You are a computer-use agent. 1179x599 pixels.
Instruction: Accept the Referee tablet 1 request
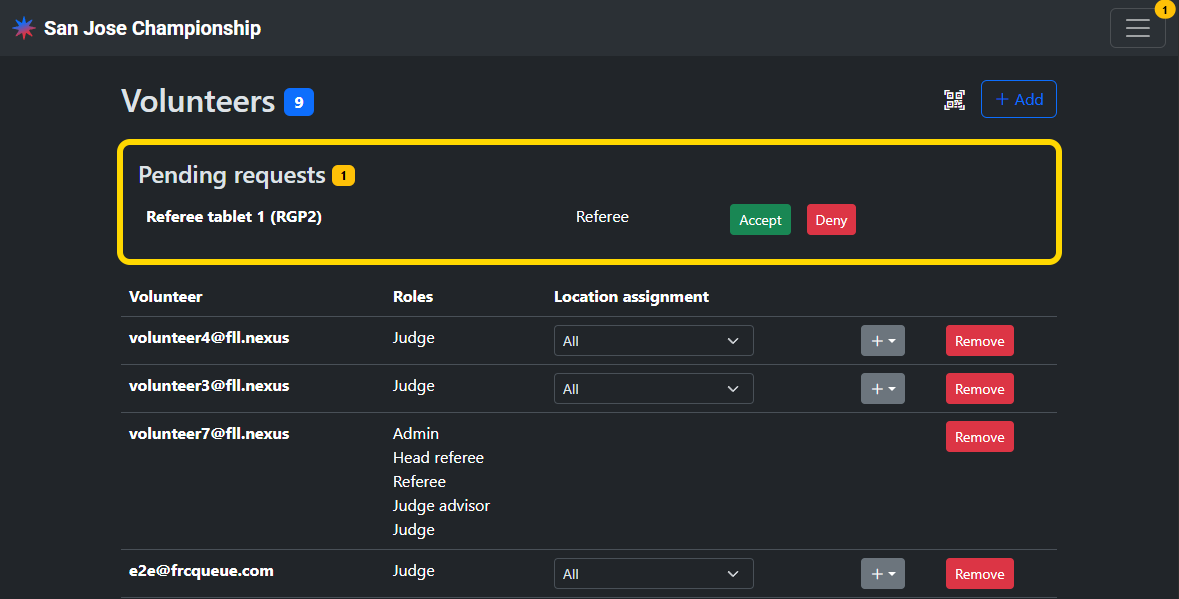760,220
